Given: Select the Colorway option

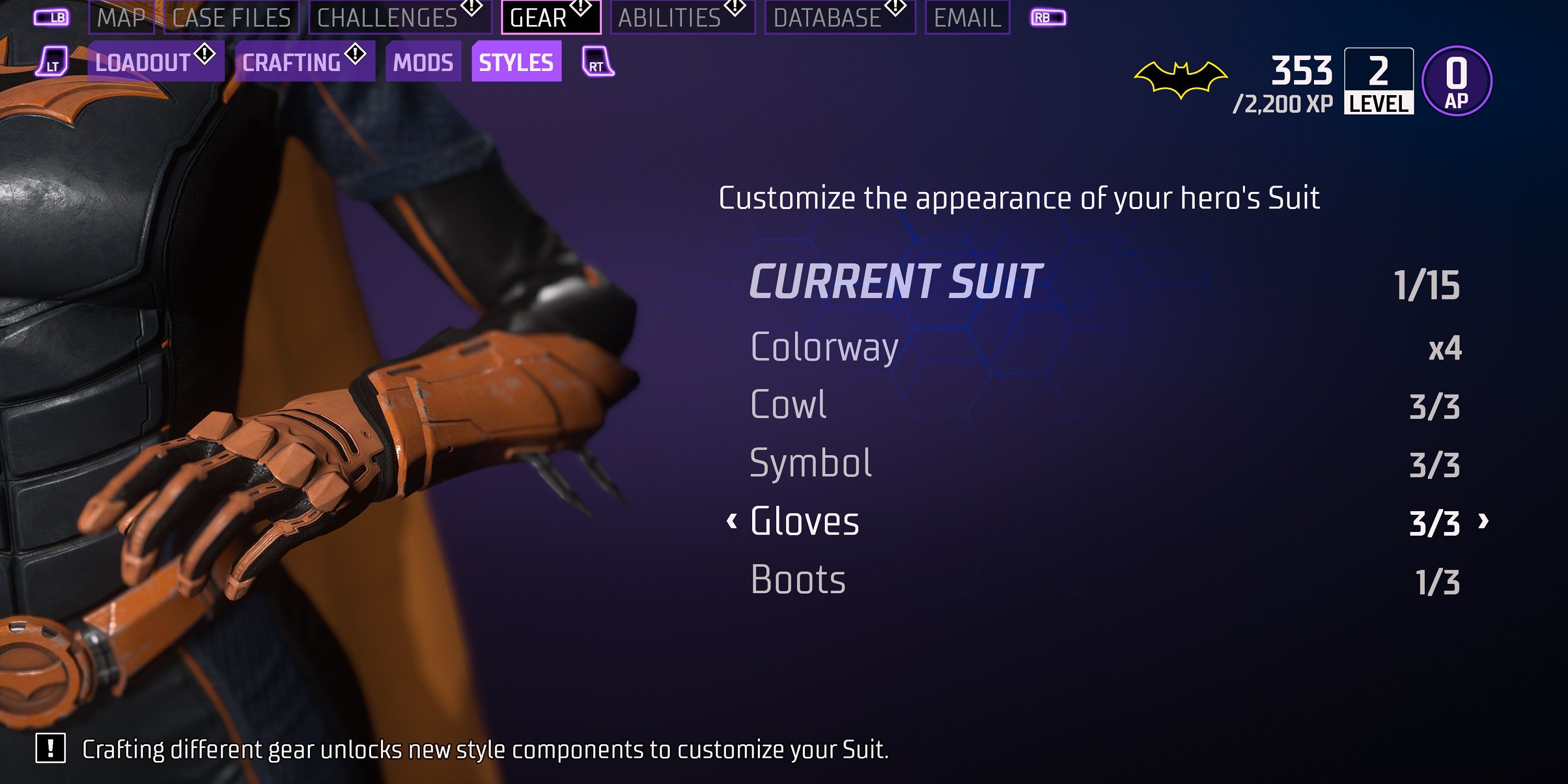Looking at the screenshot, I should [x=1105, y=348].
